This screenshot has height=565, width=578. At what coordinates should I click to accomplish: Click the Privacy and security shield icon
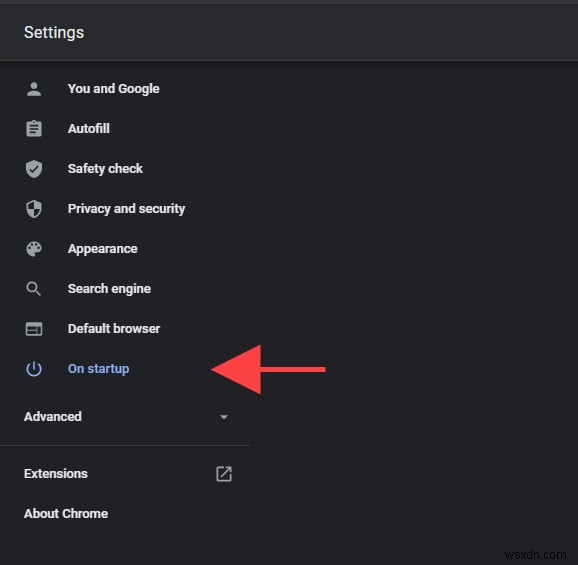34,209
